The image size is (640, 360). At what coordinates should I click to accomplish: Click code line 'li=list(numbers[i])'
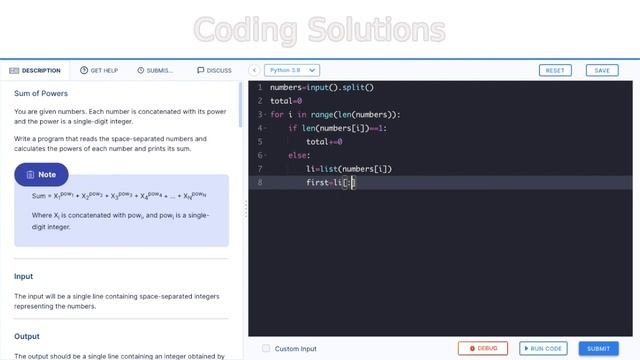[x=349, y=169]
